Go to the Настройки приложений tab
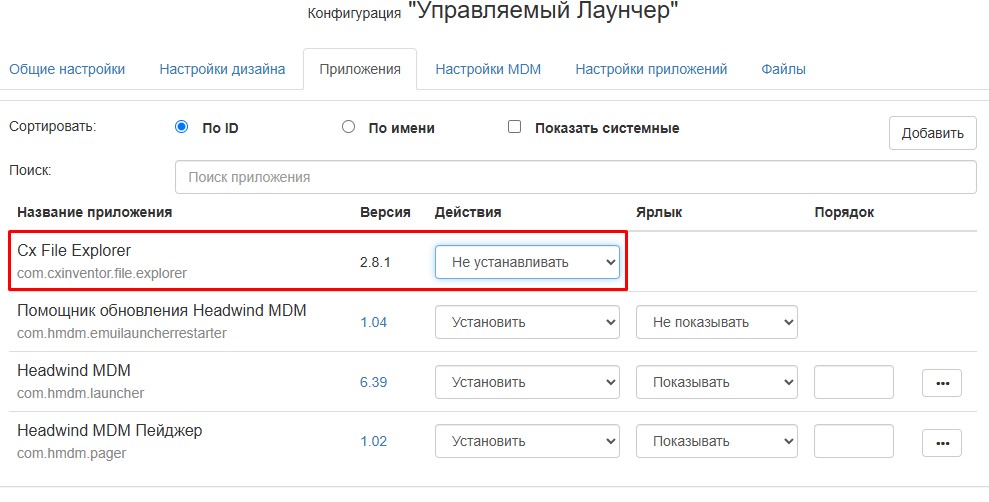Screen dimensions: 989x502 tap(651, 69)
